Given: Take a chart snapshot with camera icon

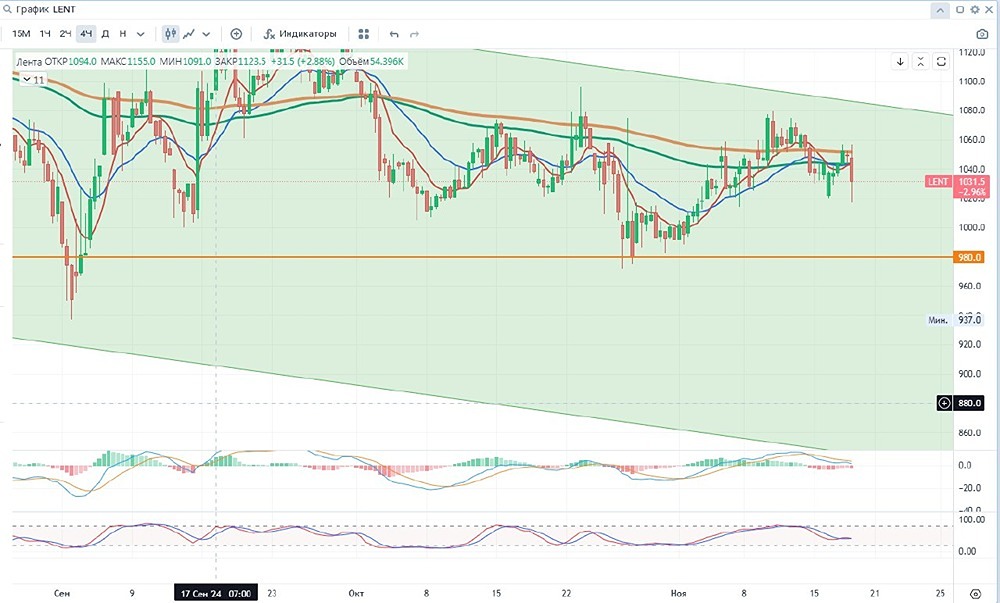Looking at the screenshot, I should click(x=983, y=34).
